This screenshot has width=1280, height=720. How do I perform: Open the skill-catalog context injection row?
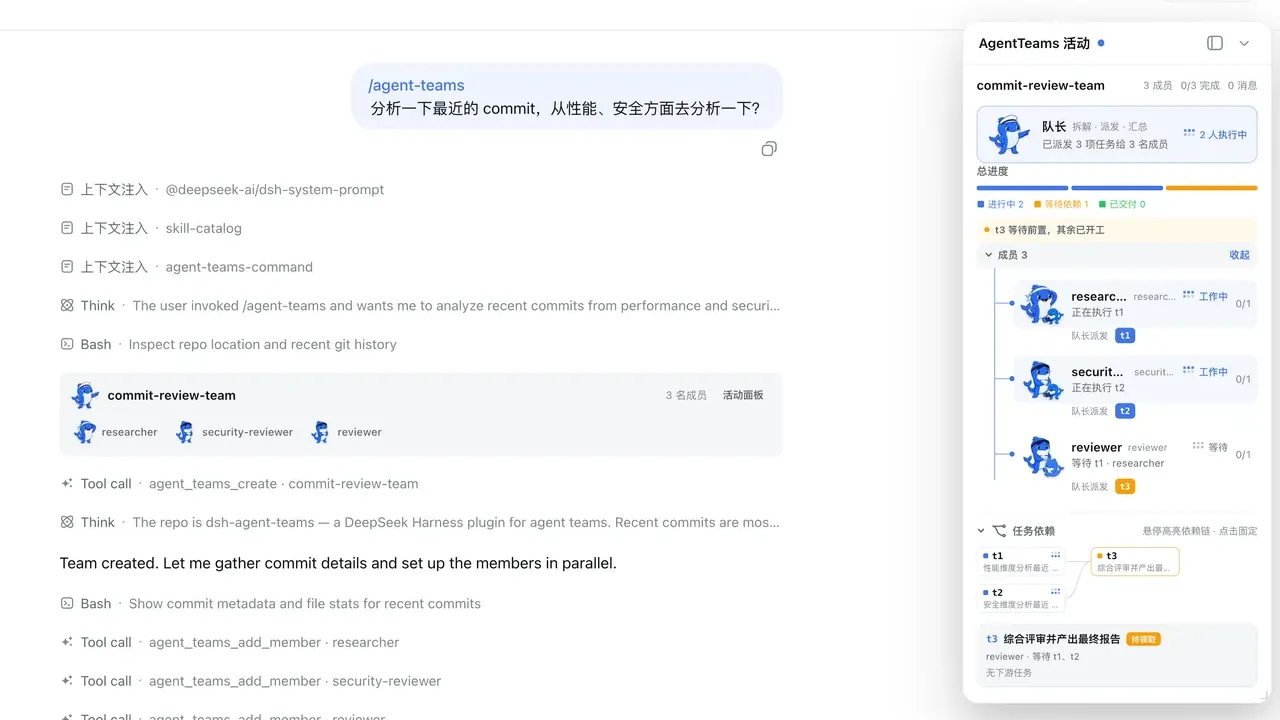[x=151, y=228]
